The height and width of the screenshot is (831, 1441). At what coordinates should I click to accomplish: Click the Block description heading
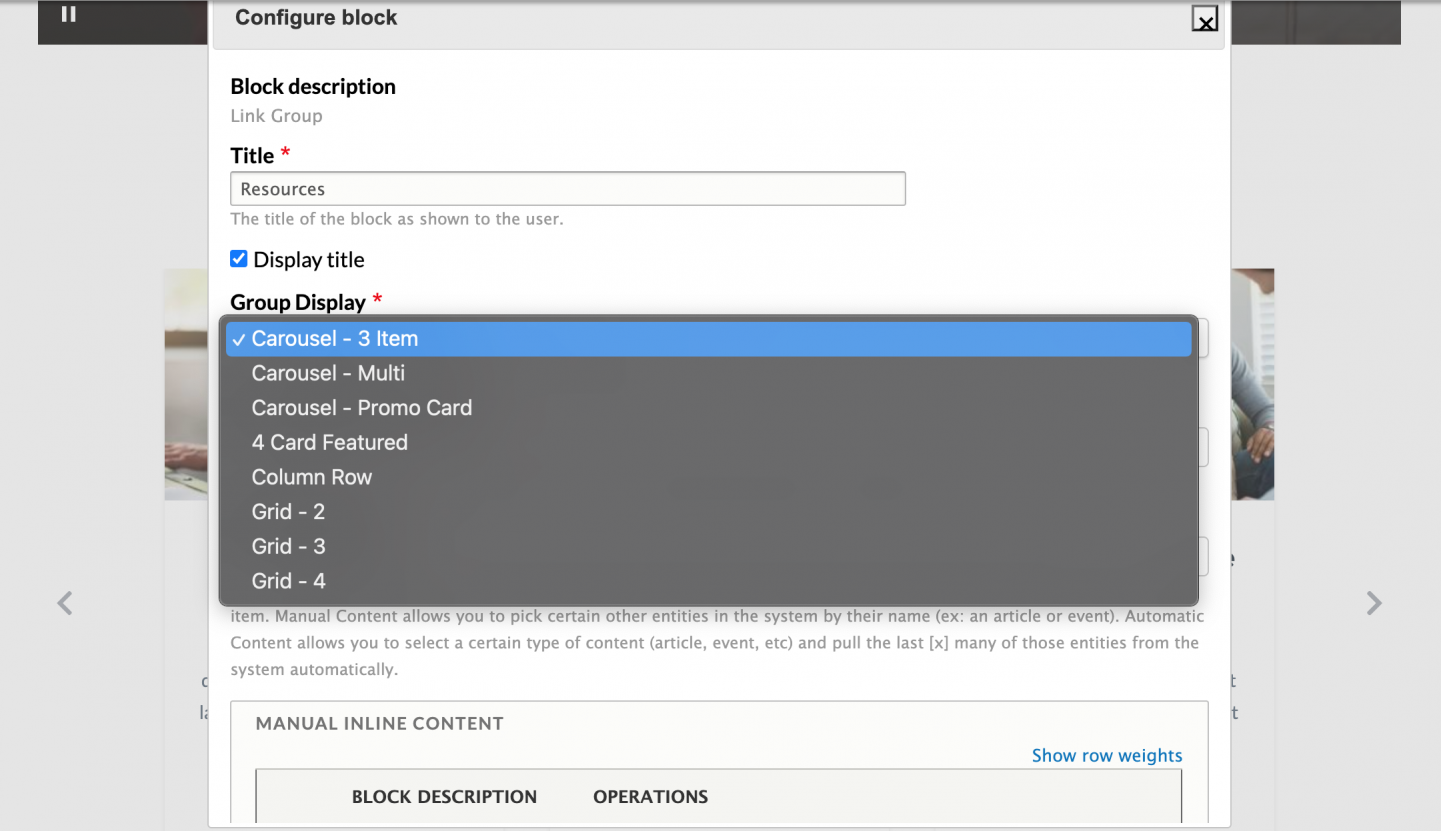(x=312, y=86)
